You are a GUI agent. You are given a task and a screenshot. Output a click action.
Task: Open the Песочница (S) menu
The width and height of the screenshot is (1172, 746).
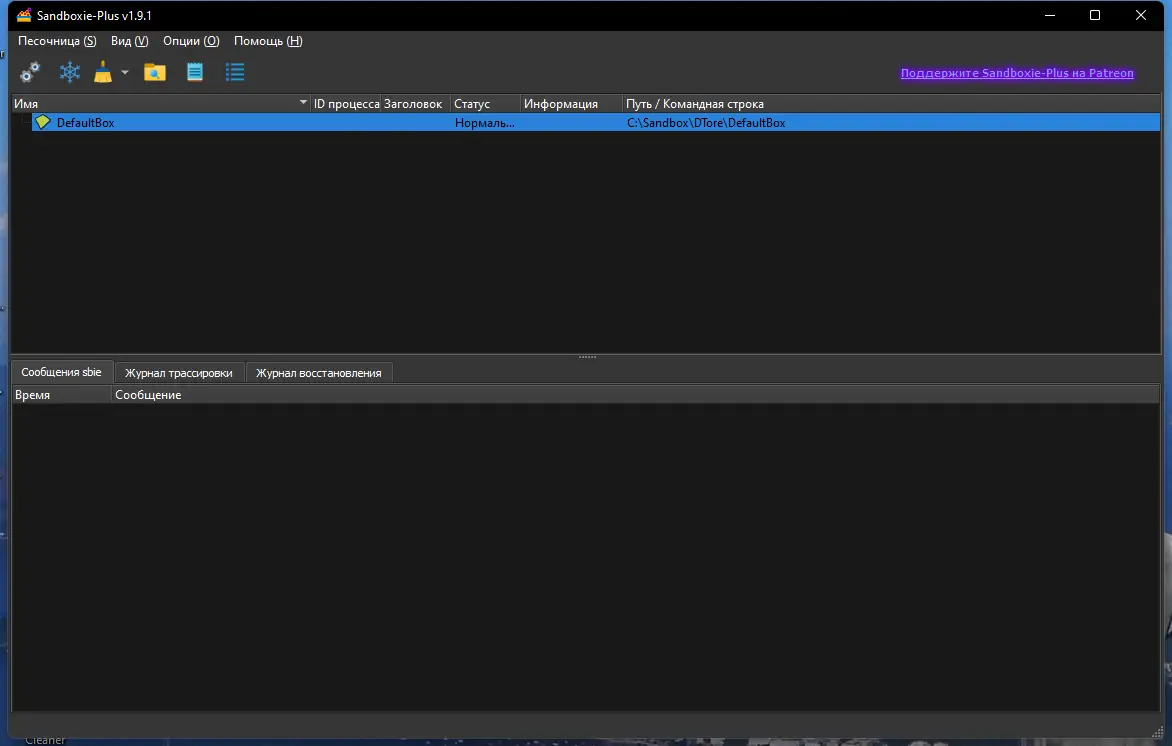coord(57,41)
